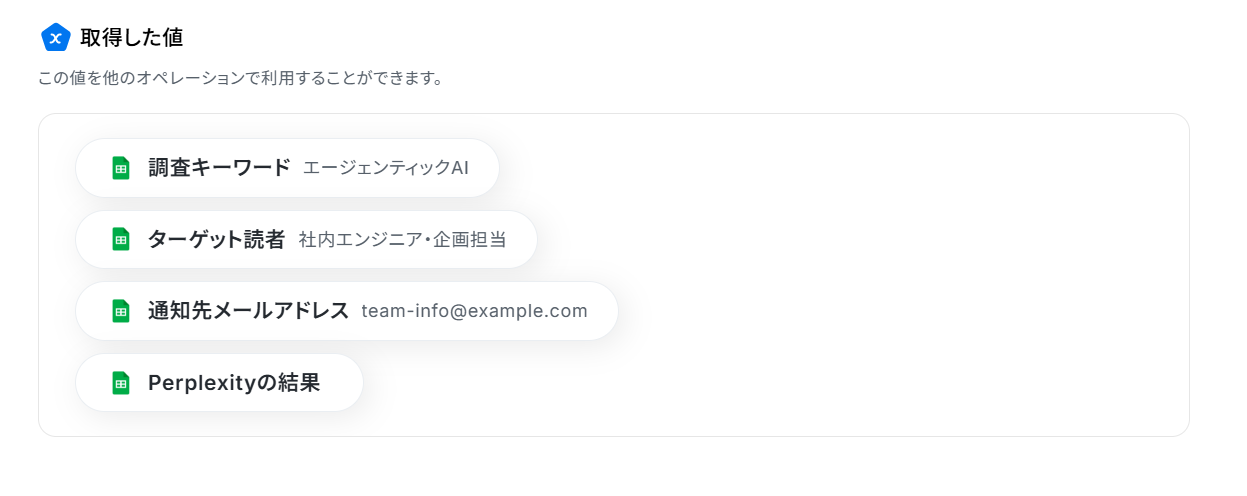Select the 調査キーワード label text
This screenshot has width=1247, height=496.
[219, 168]
